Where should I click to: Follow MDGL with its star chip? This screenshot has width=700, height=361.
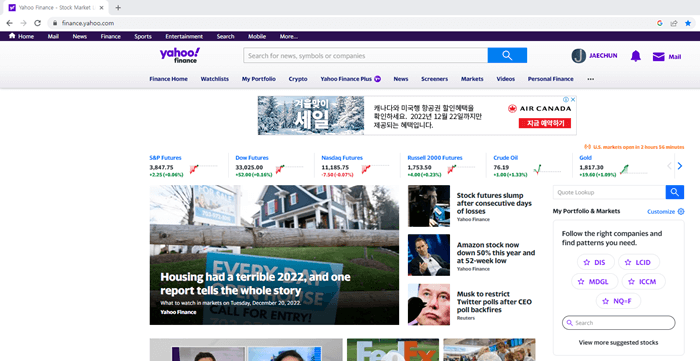coord(595,282)
